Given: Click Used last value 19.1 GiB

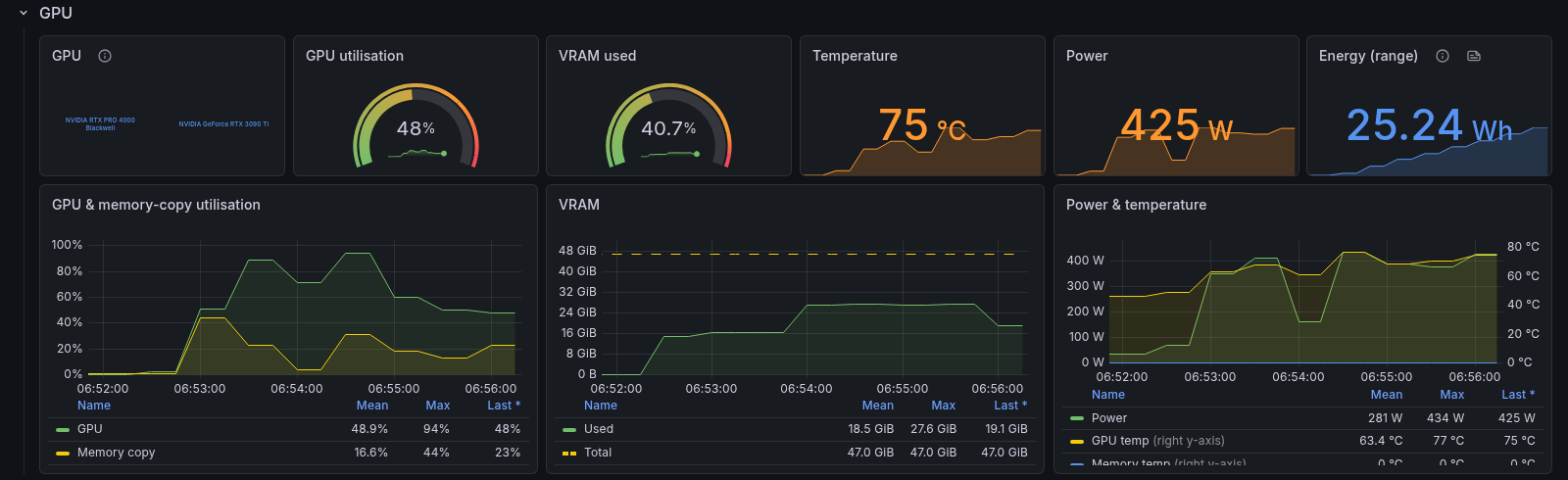Looking at the screenshot, I should tap(1006, 429).
